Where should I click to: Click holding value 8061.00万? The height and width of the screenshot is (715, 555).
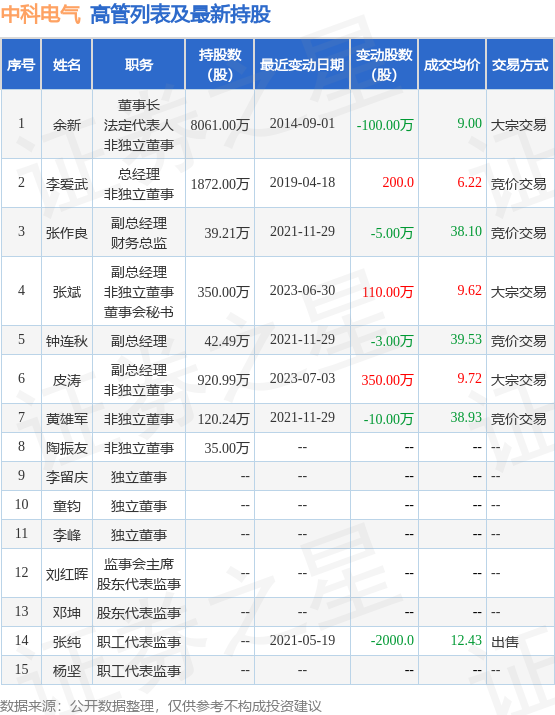pyautogui.click(x=220, y=125)
